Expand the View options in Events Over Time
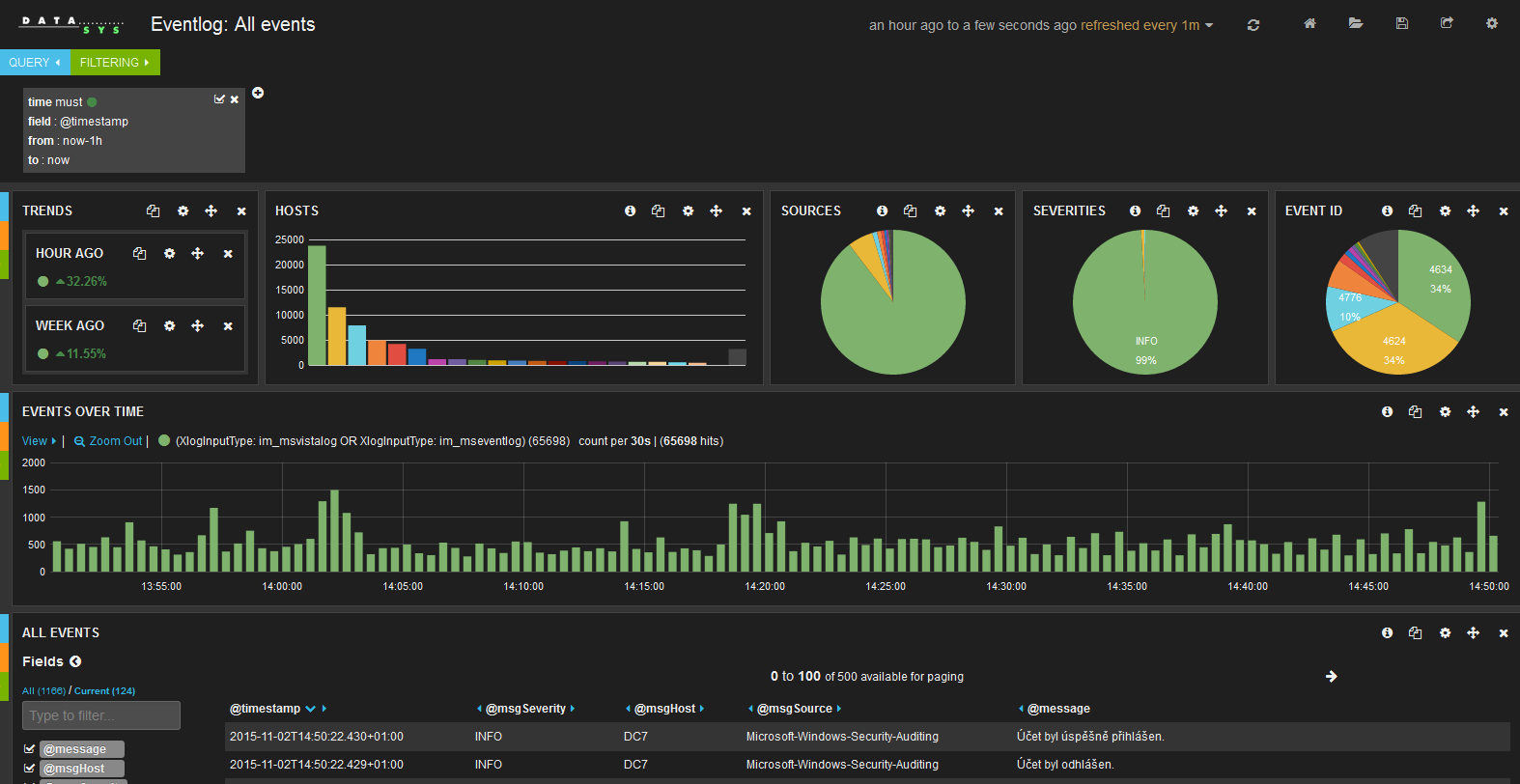The image size is (1520, 784). point(40,441)
